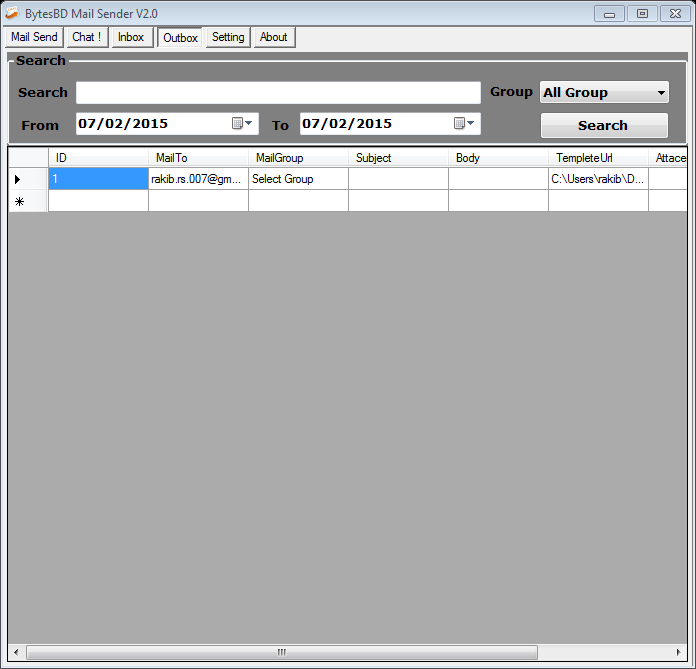The width and height of the screenshot is (696, 669).
Task: Click the Search text input field
Action: tap(278, 92)
